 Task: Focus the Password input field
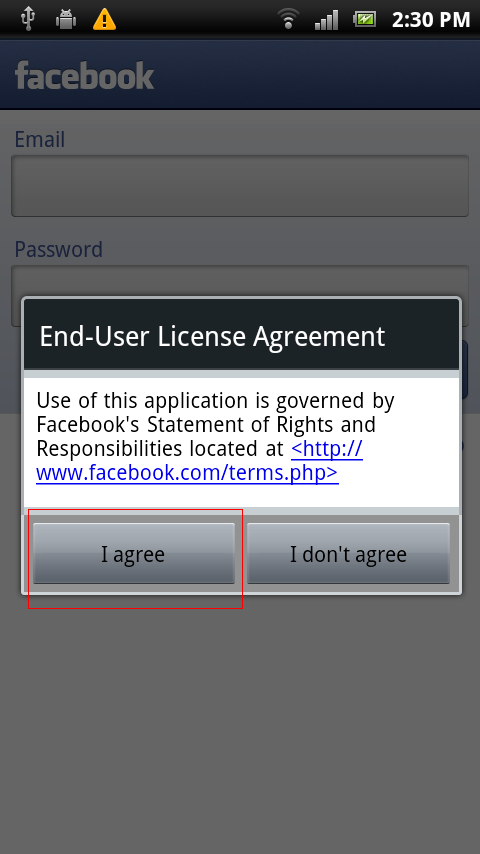click(x=240, y=281)
